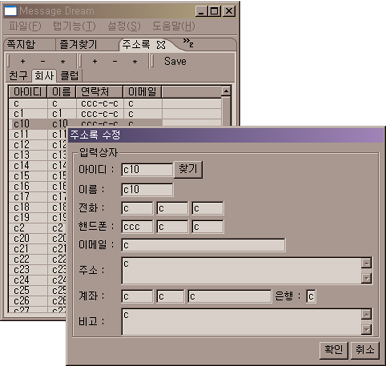
Task: Select the row with ID c14
Action: [38, 166]
